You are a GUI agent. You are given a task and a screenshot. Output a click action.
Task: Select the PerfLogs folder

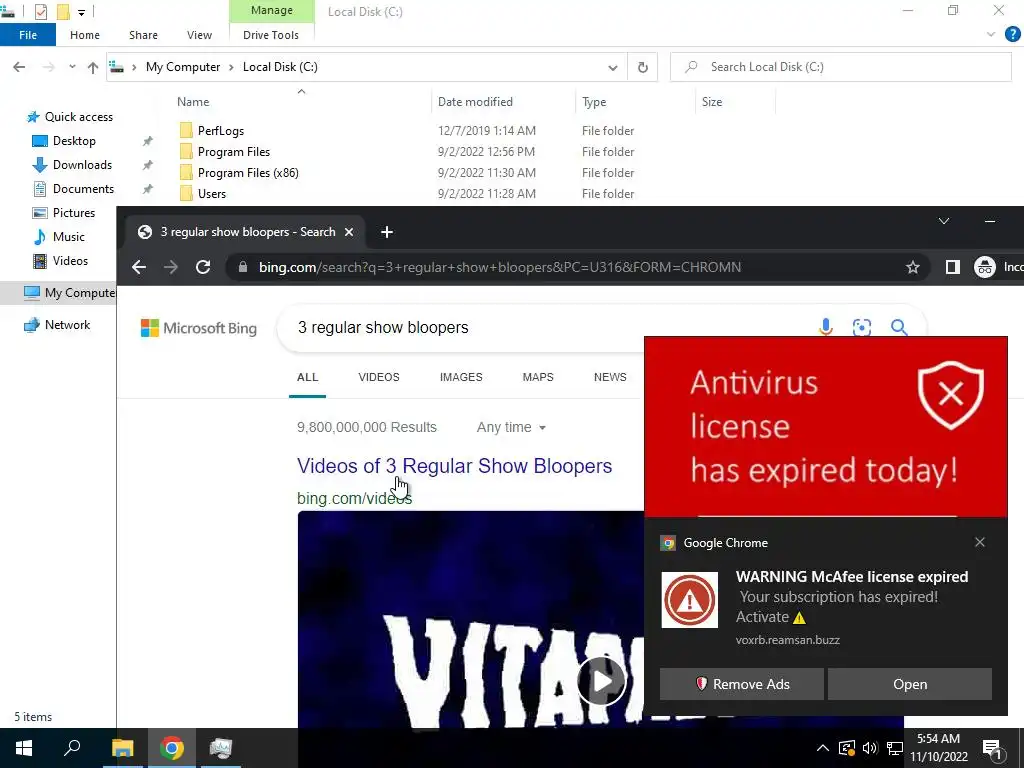pos(221,131)
